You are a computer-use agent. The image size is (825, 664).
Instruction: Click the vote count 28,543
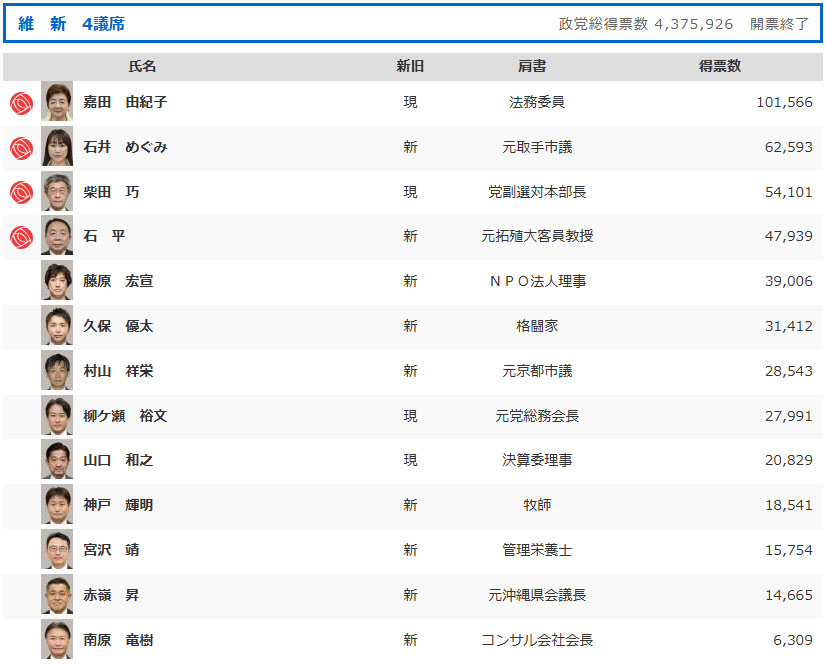point(789,371)
